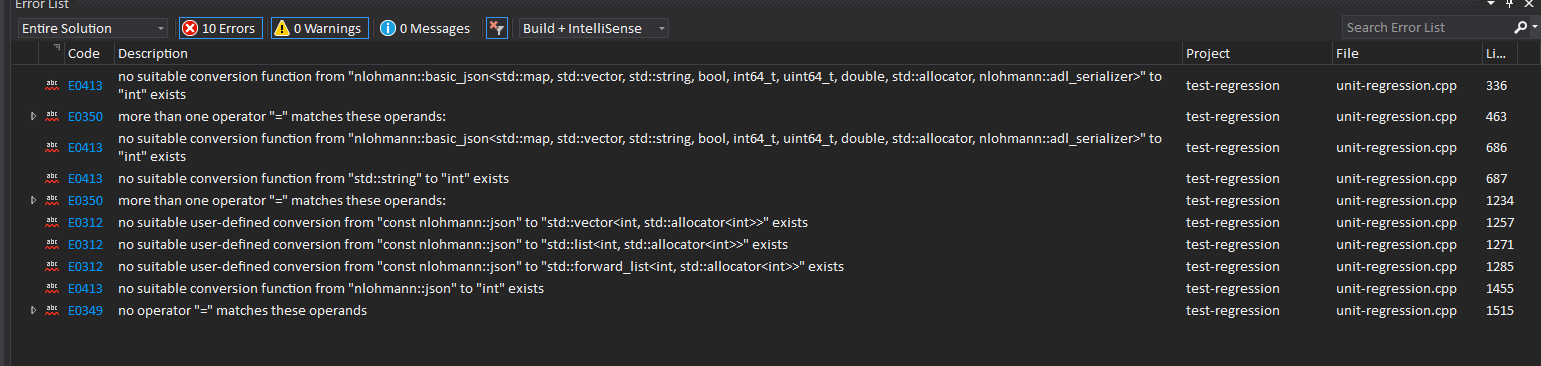Click test-regression project cell for line 463
The height and width of the screenshot is (366, 1541).
[1232, 116]
